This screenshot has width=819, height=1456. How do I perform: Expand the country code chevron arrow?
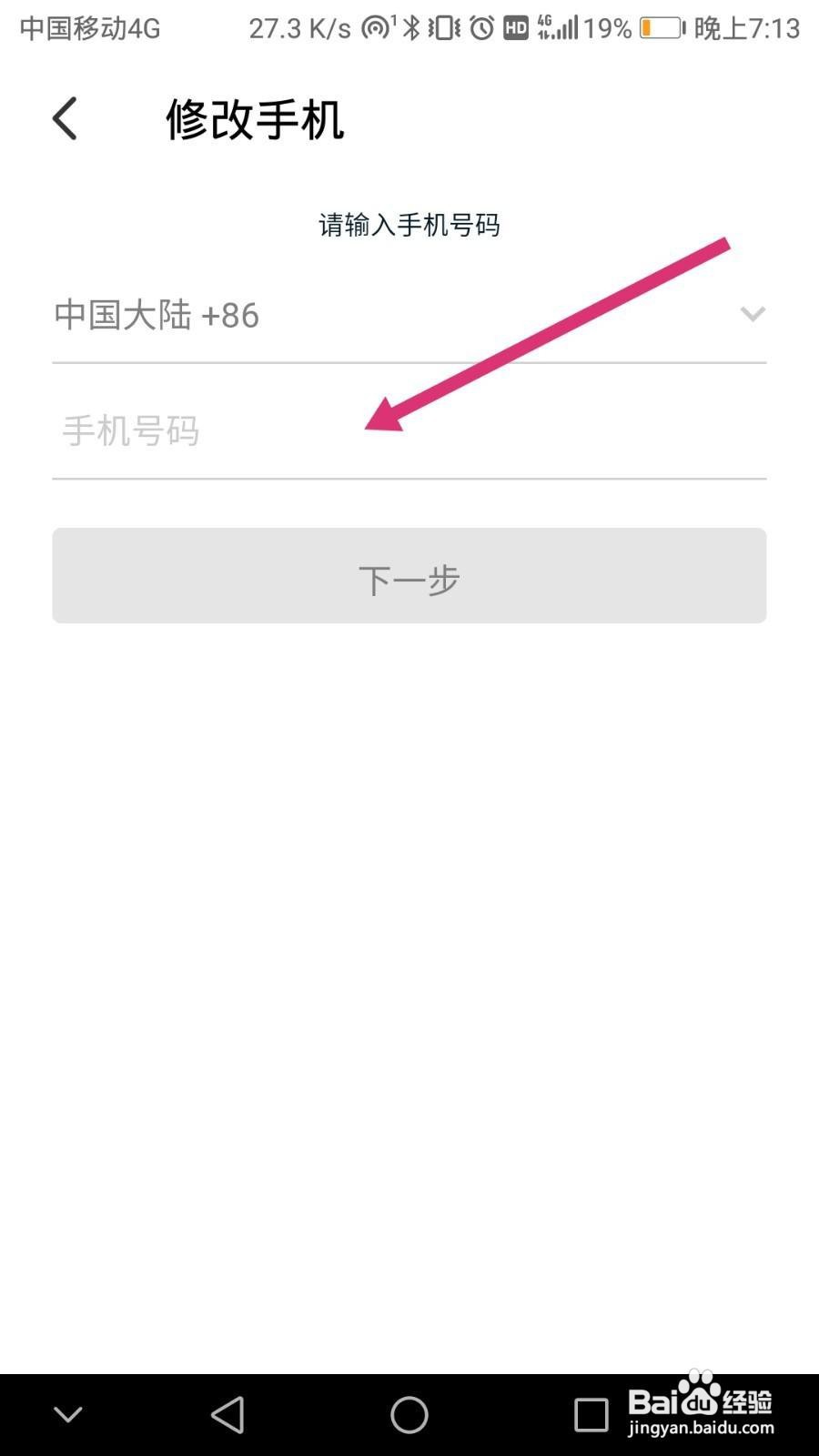tap(753, 314)
